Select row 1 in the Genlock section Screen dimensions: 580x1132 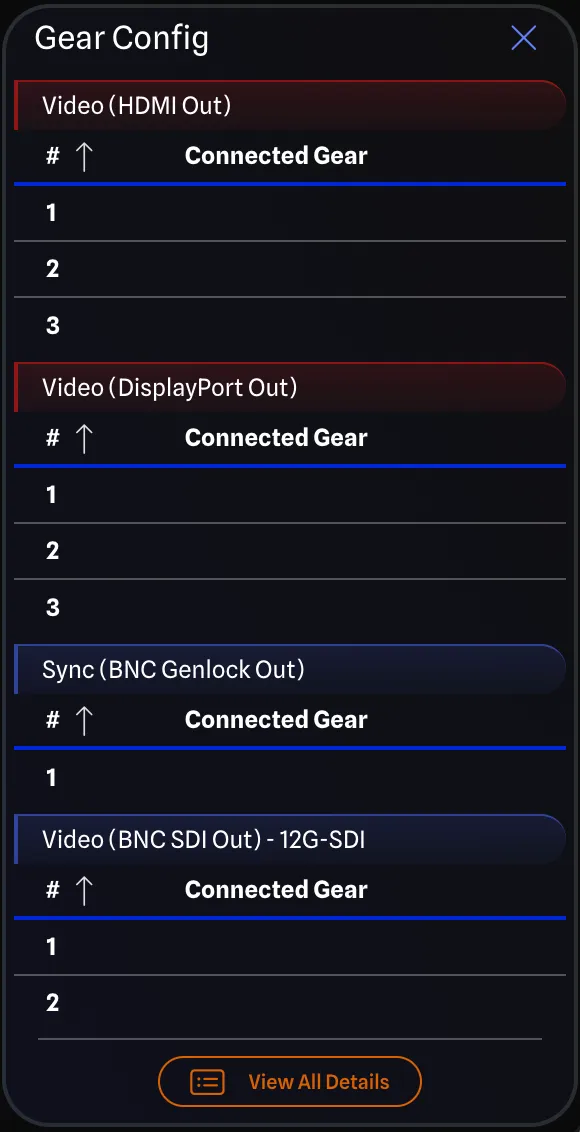[x=290, y=778]
